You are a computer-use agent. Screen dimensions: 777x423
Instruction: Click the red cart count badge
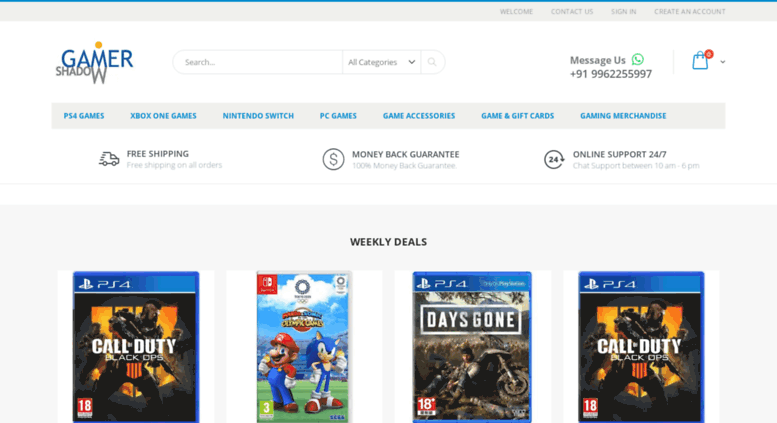point(709,53)
